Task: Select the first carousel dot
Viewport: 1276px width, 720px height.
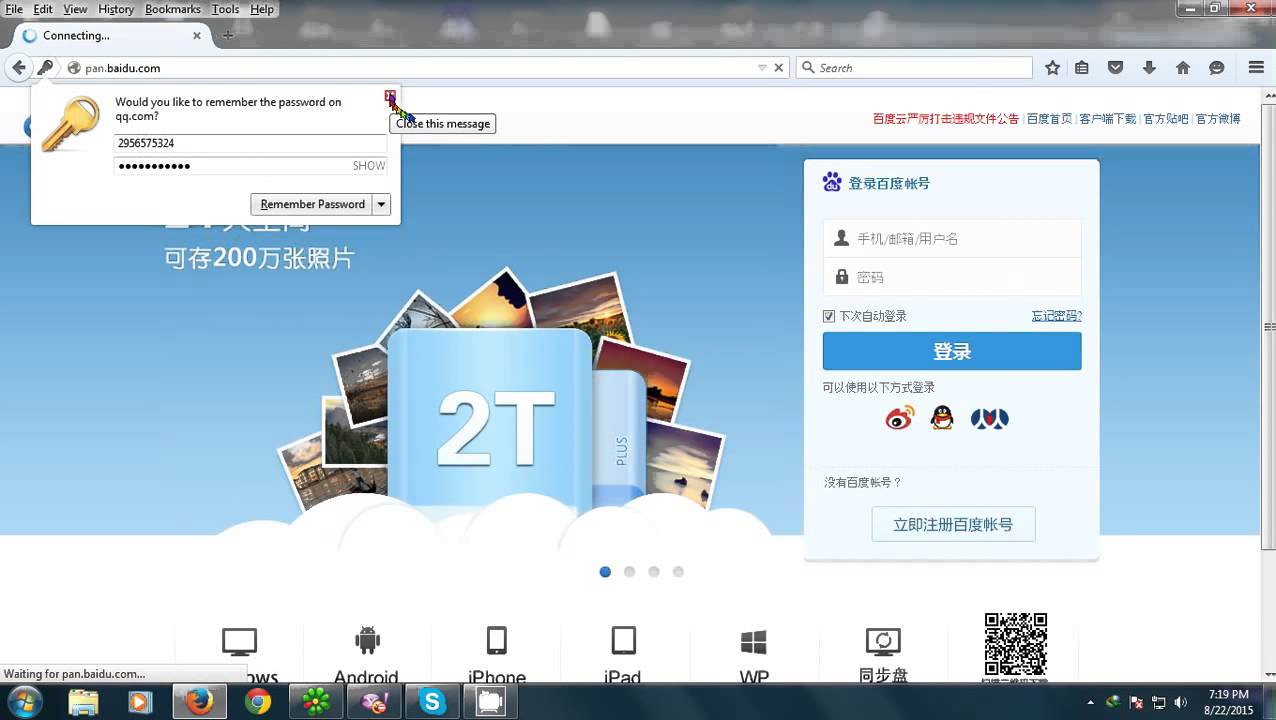Action: (x=605, y=572)
